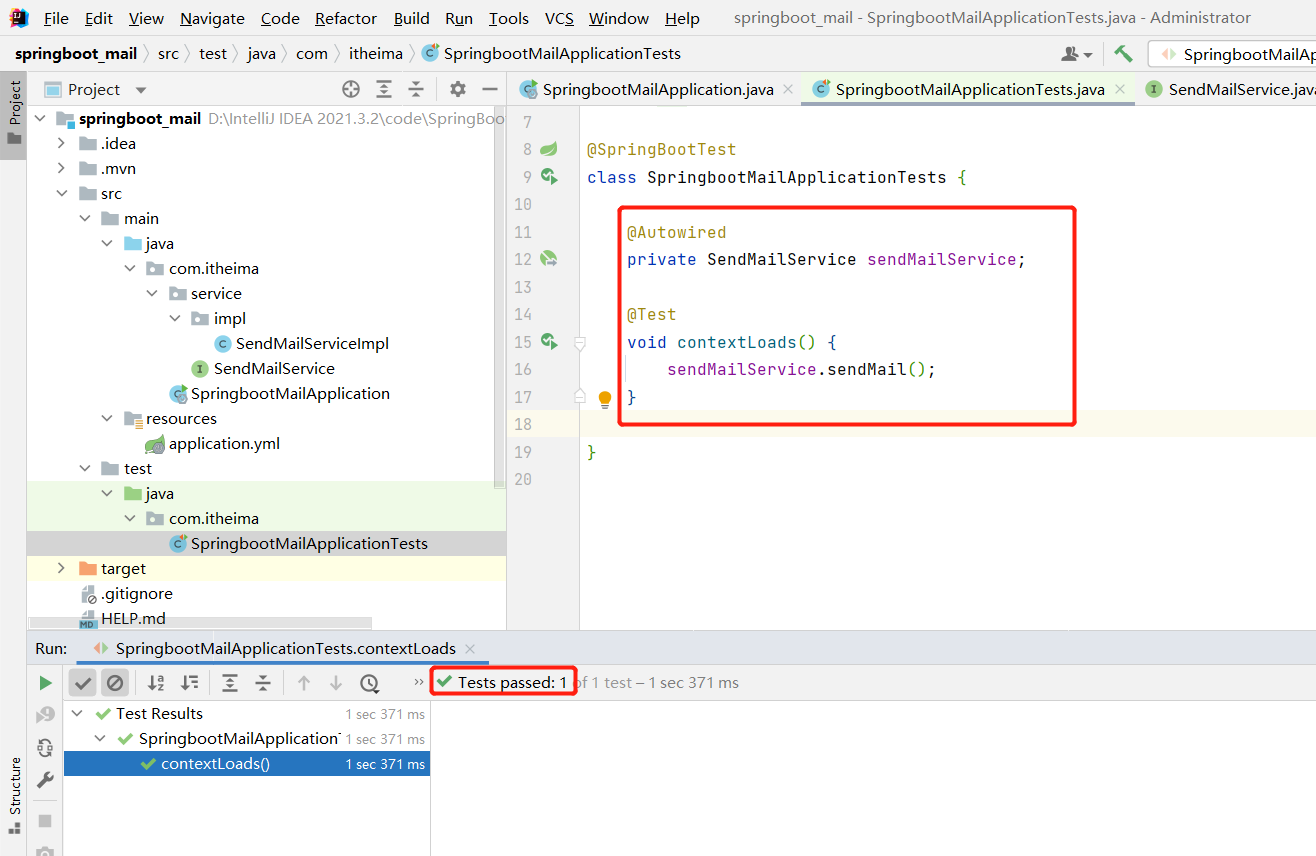1316x856 pixels.
Task: Switch to SendMailService.java editor tab
Action: point(1241,89)
